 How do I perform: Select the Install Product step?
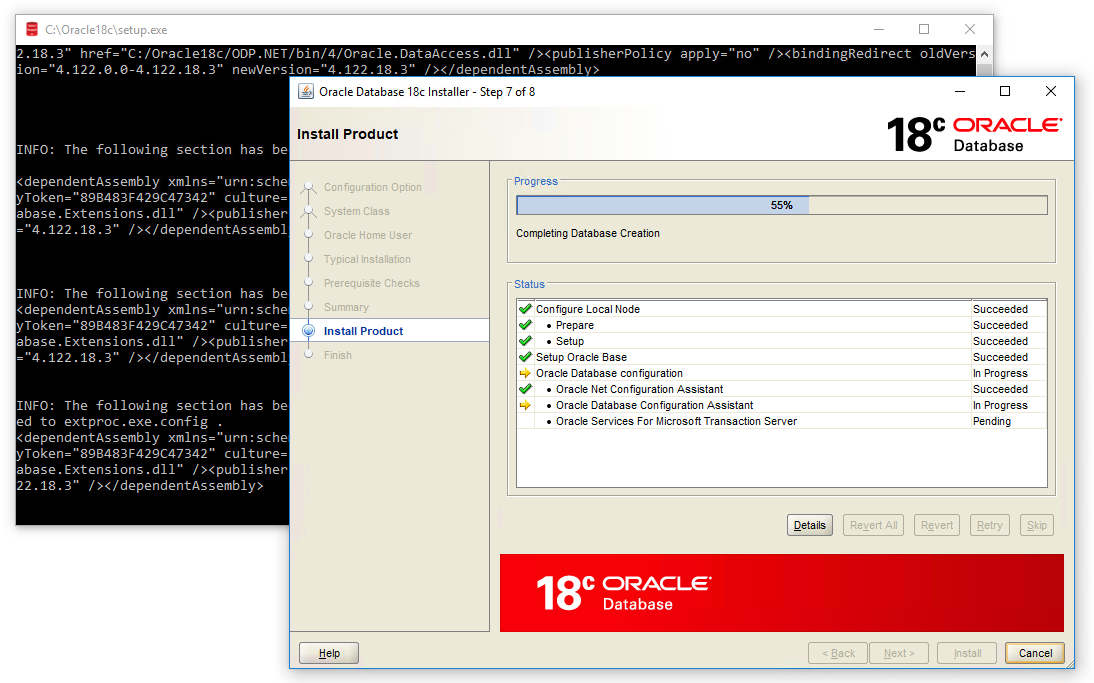pyautogui.click(x=364, y=331)
